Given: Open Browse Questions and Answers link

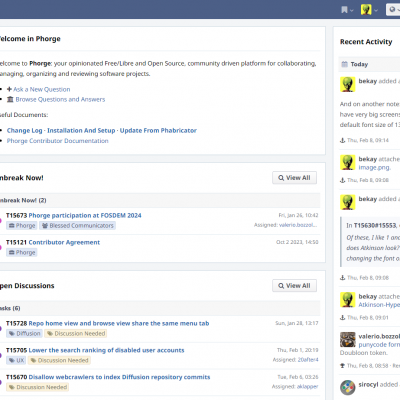Looking at the screenshot, I should click(60, 99).
